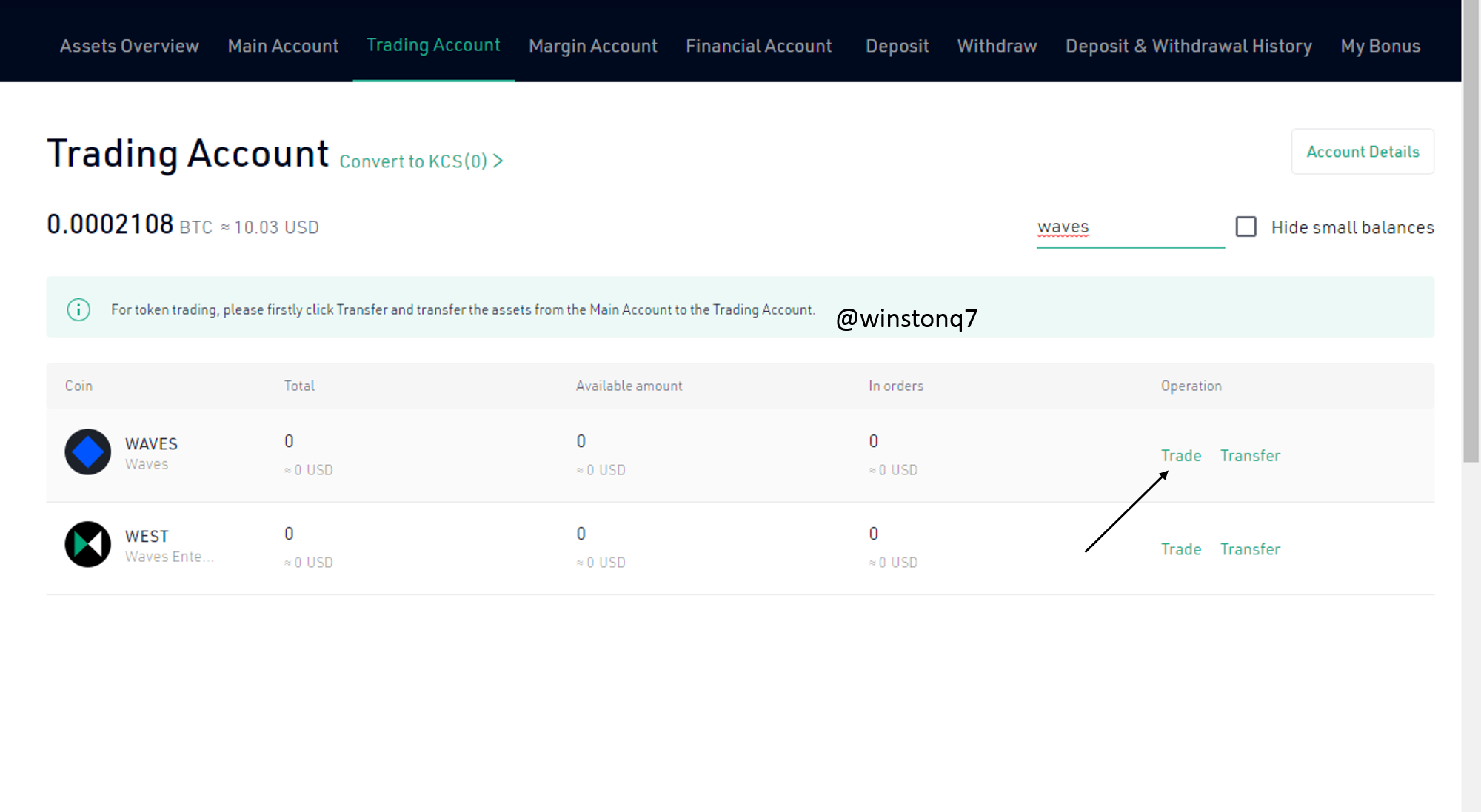Click the WEST coin logo icon
The height and width of the screenshot is (812, 1481).
point(87,544)
